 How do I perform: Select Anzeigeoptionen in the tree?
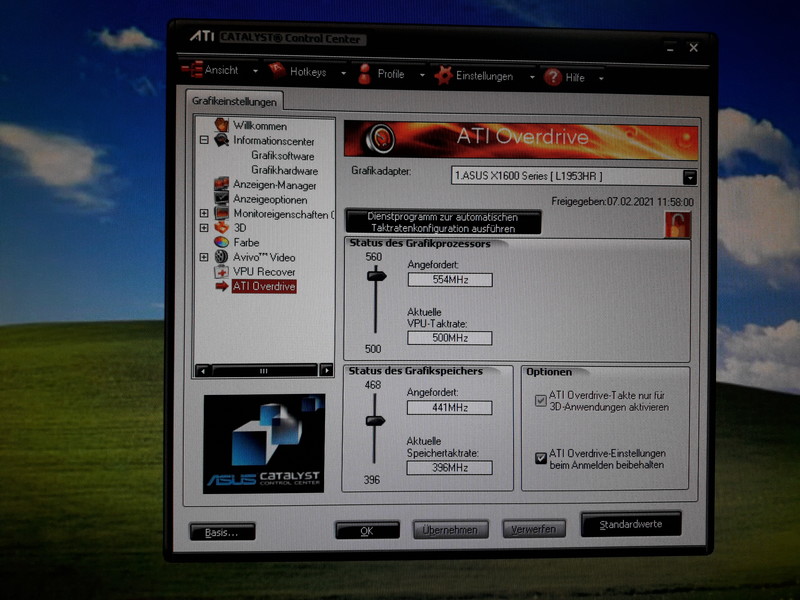(x=270, y=199)
